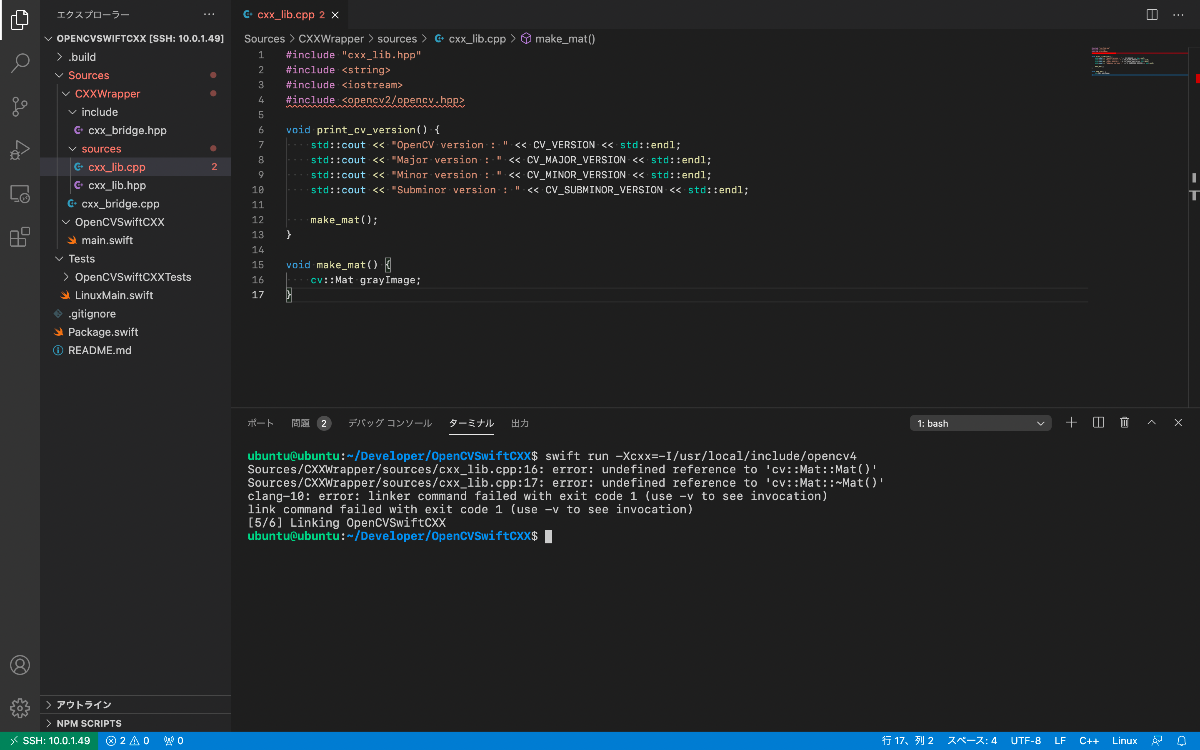Maximize the panel with up chevron

1151,423
